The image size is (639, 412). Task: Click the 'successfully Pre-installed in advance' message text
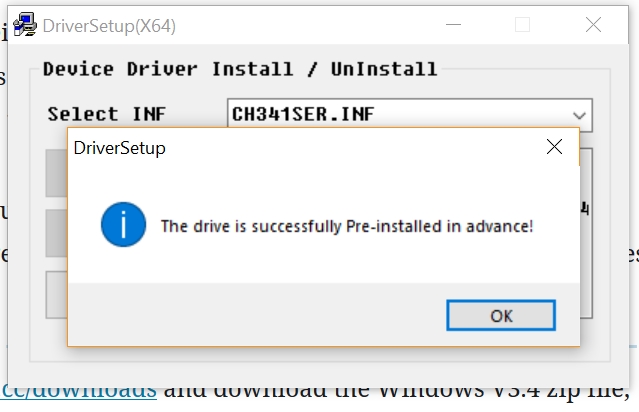point(347,226)
